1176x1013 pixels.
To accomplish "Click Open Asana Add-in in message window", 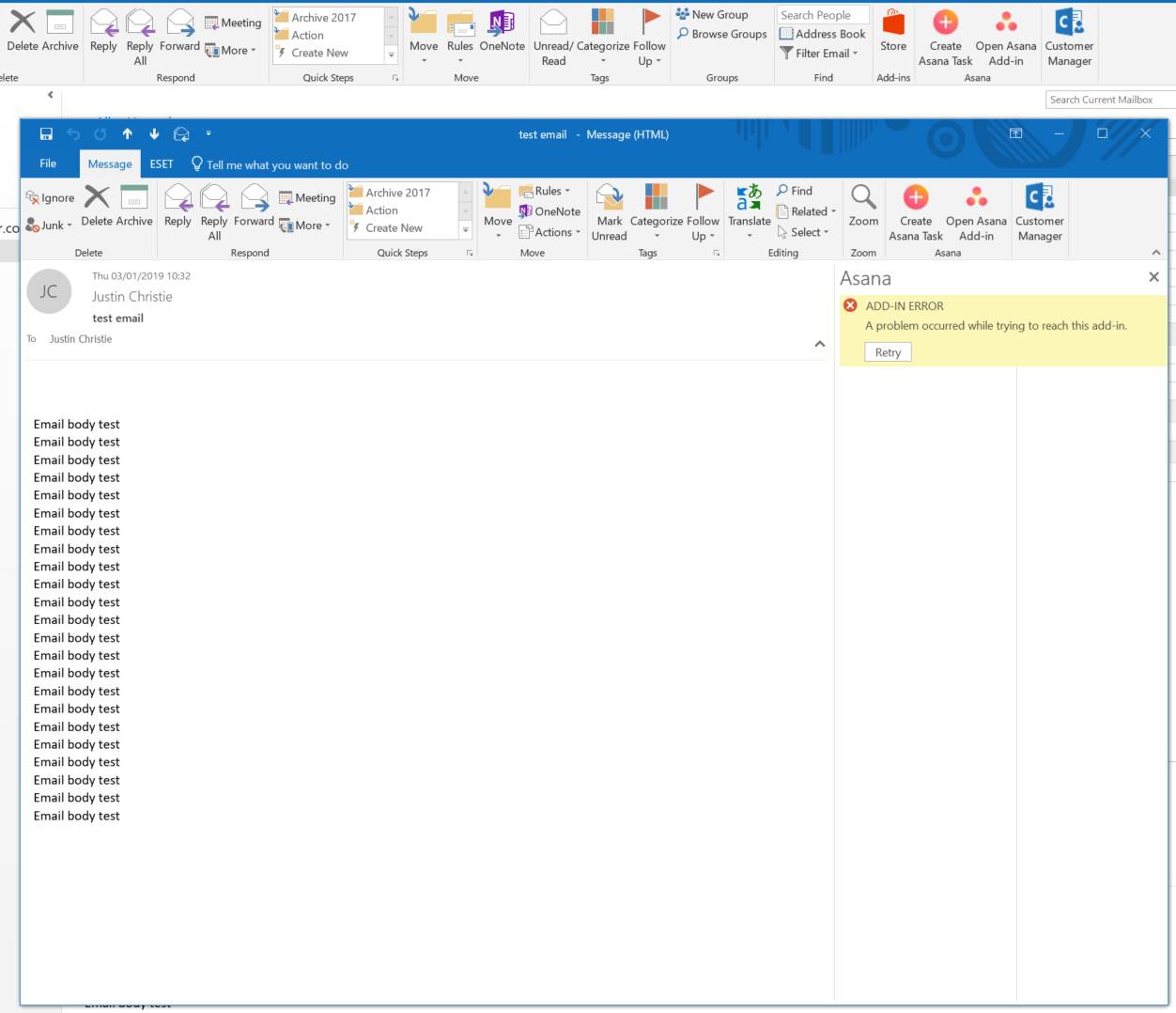I will 976,212.
